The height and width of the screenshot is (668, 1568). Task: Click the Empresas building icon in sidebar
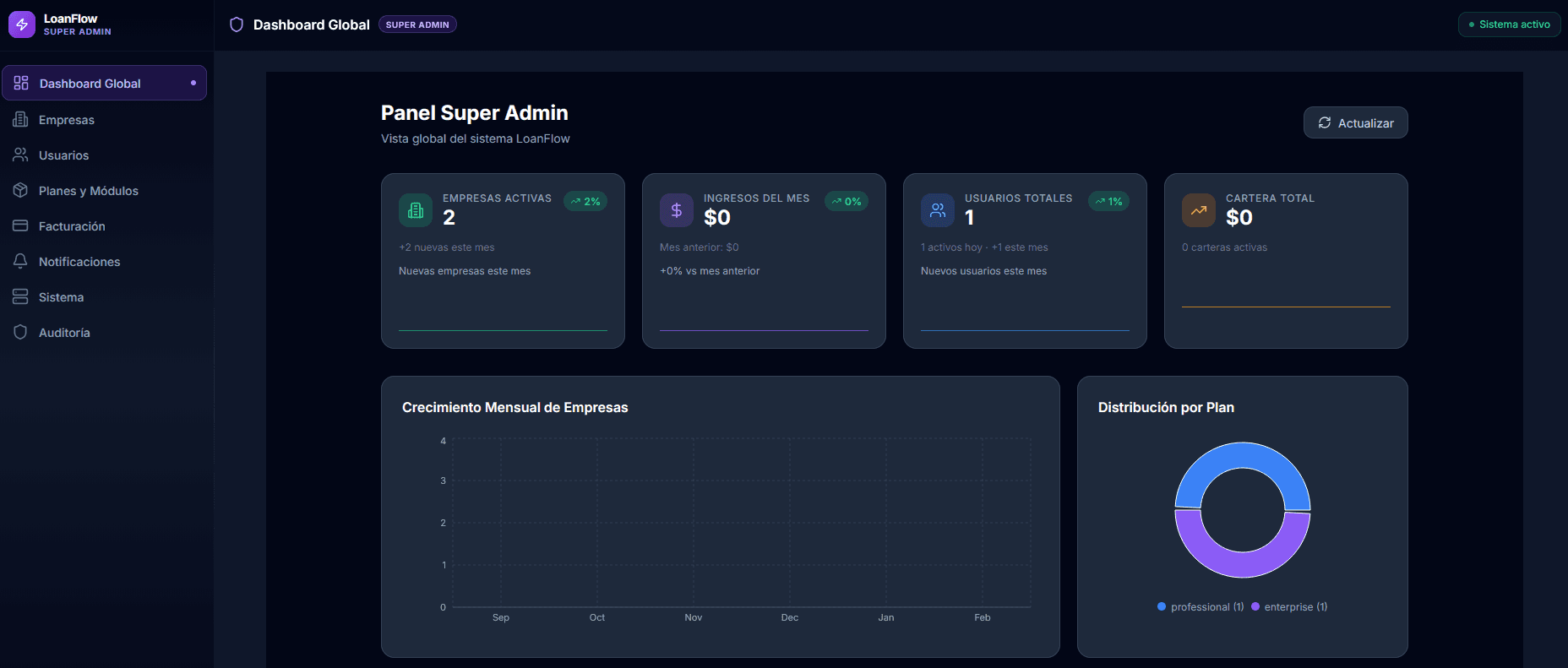click(20, 120)
